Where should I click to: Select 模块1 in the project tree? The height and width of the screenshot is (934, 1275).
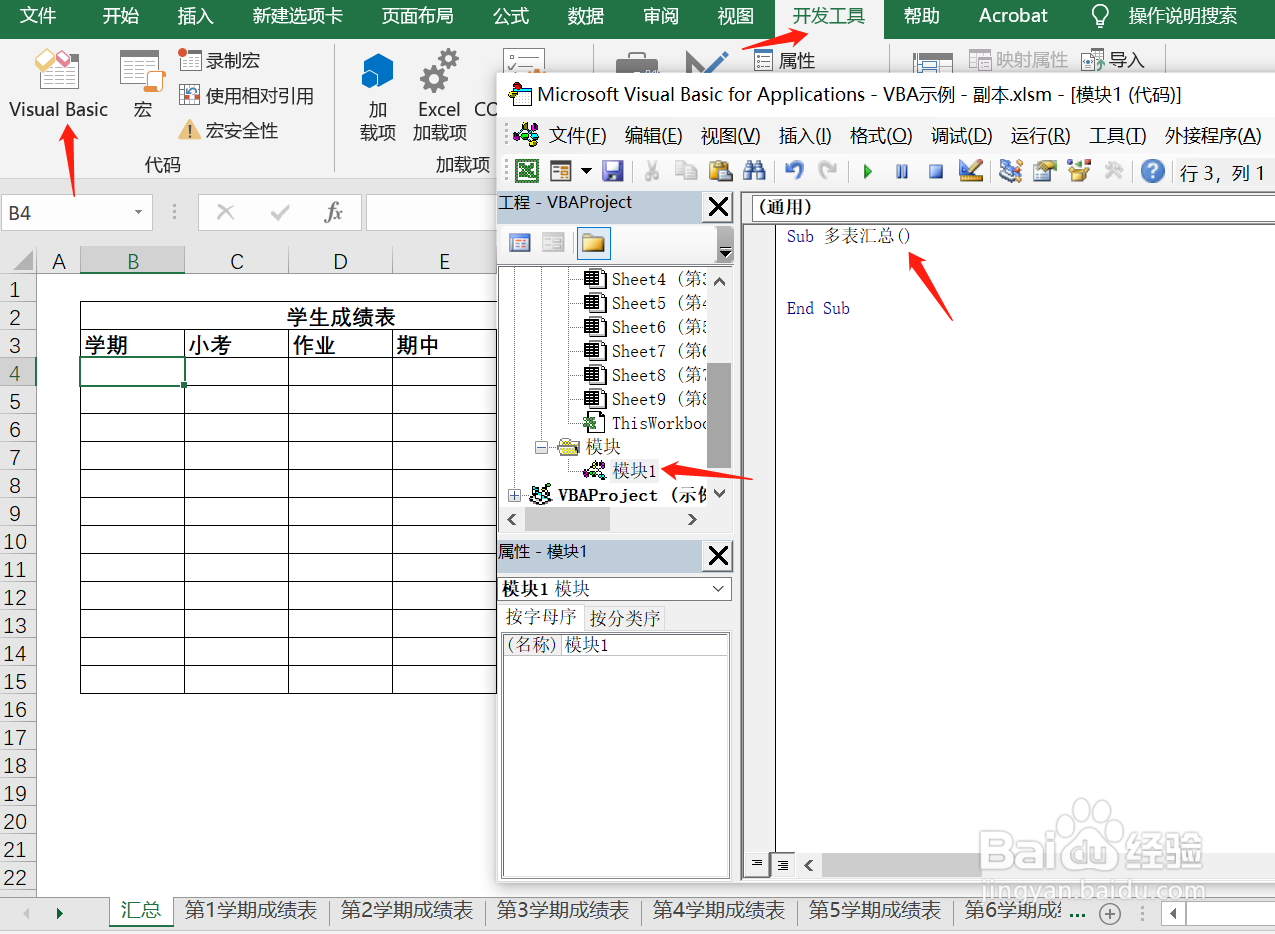click(635, 470)
